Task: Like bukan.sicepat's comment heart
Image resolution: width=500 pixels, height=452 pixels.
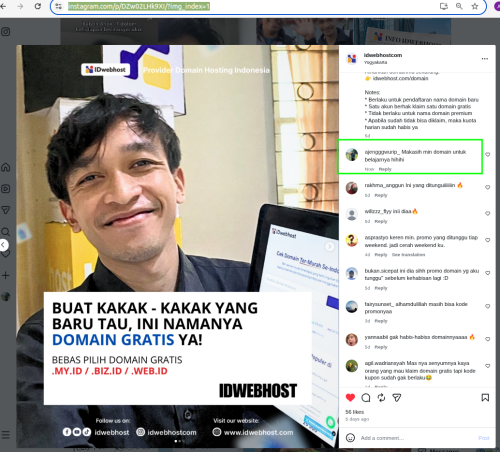Action: click(x=488, y=273)
